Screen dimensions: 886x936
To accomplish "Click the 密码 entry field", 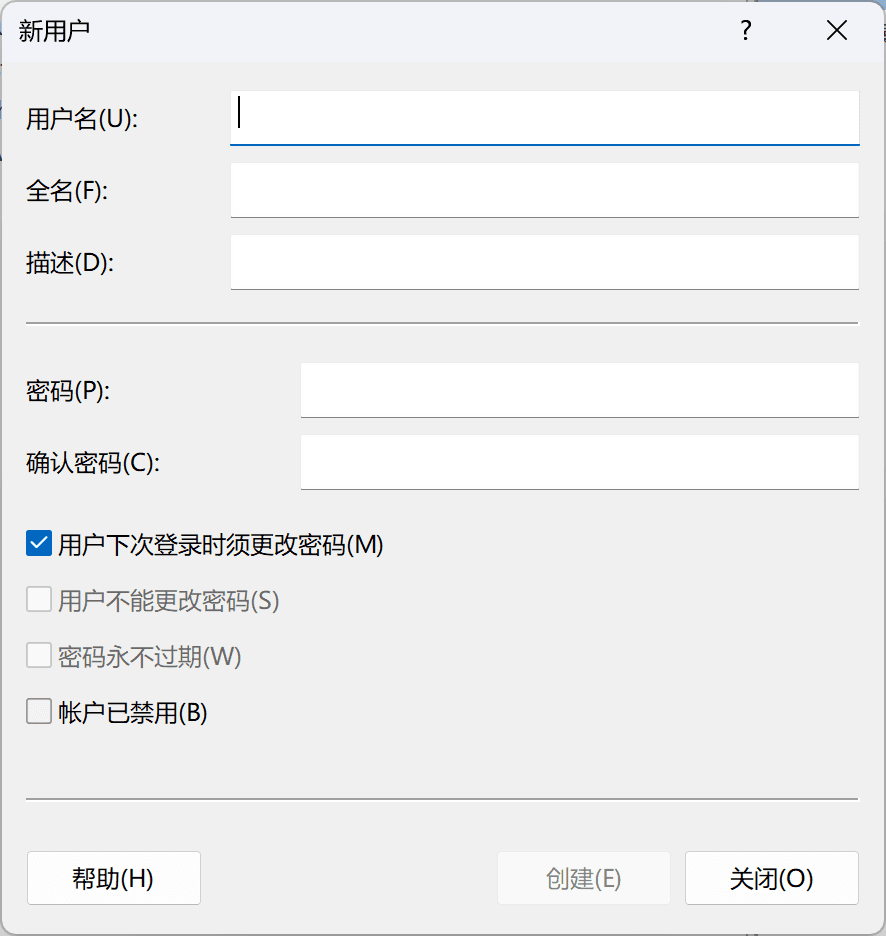I will coord(579,390).
